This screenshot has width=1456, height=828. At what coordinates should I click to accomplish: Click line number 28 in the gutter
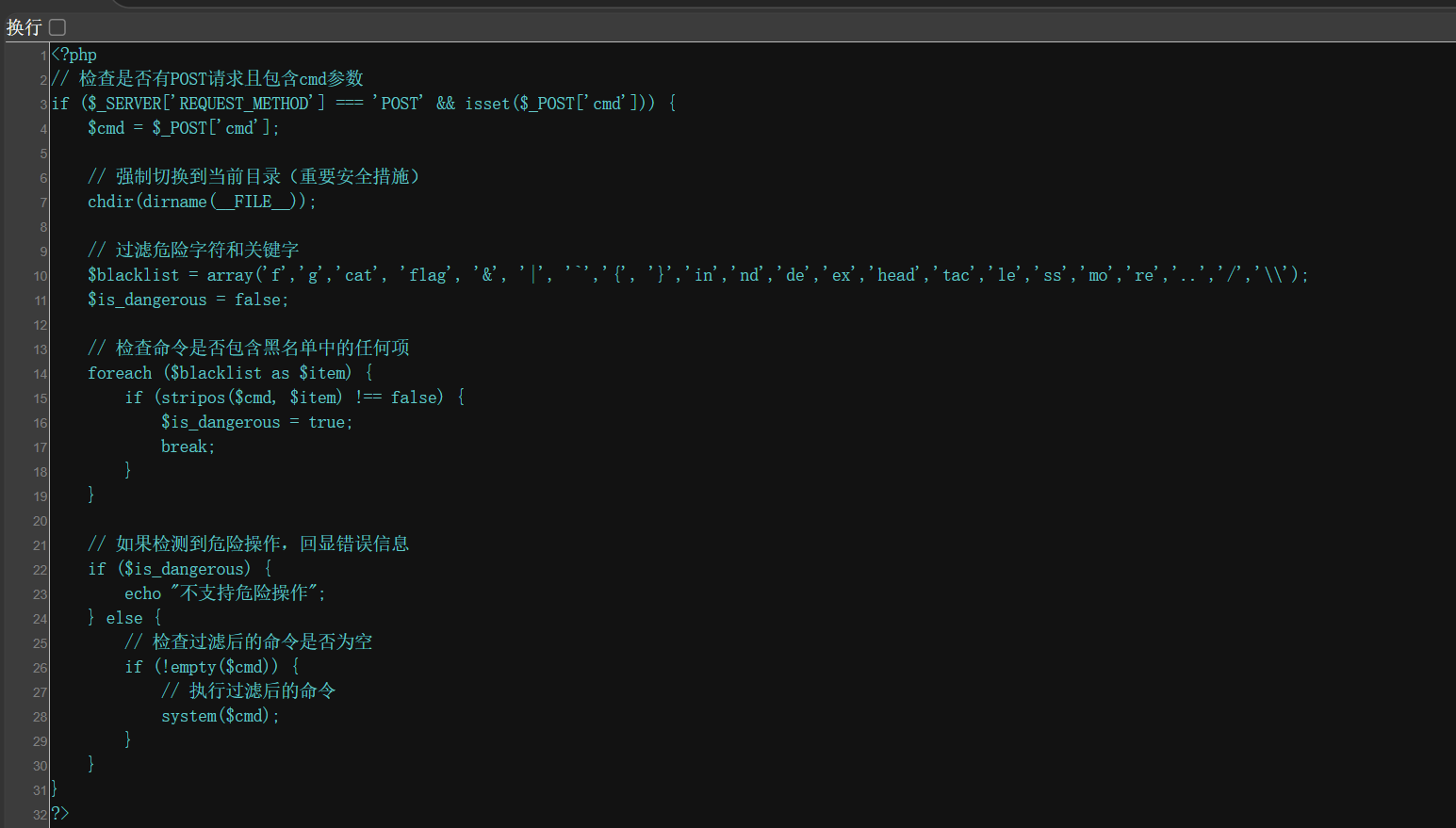41,717
